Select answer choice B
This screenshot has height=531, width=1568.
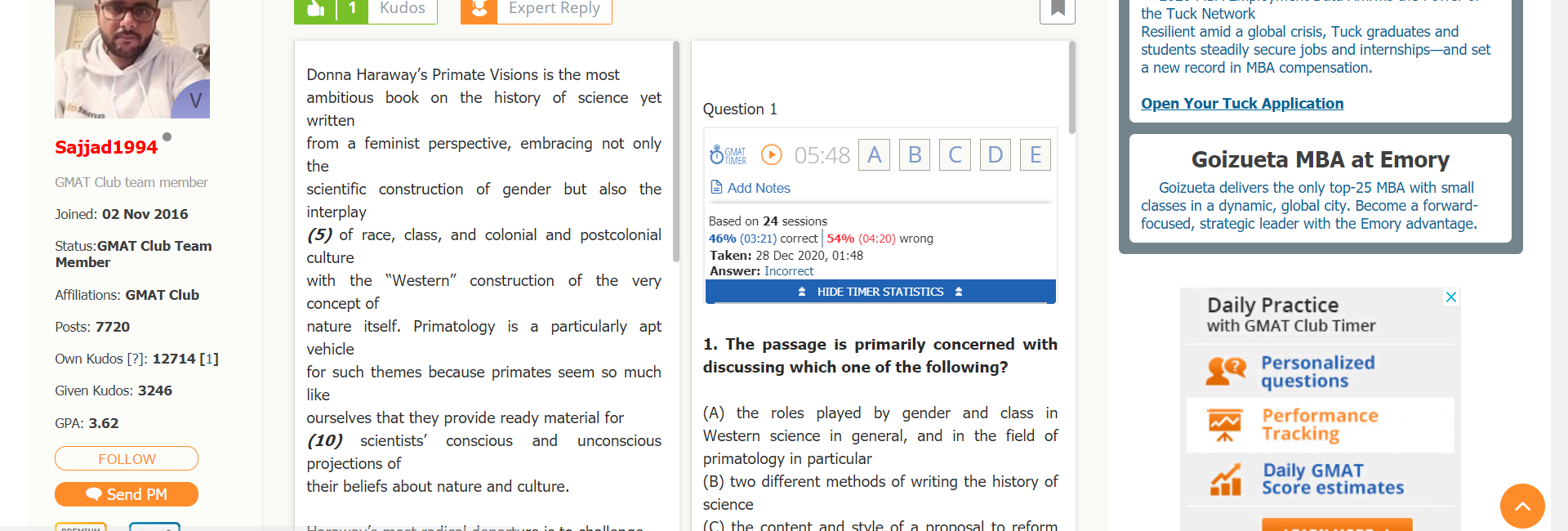coord(915,154)
